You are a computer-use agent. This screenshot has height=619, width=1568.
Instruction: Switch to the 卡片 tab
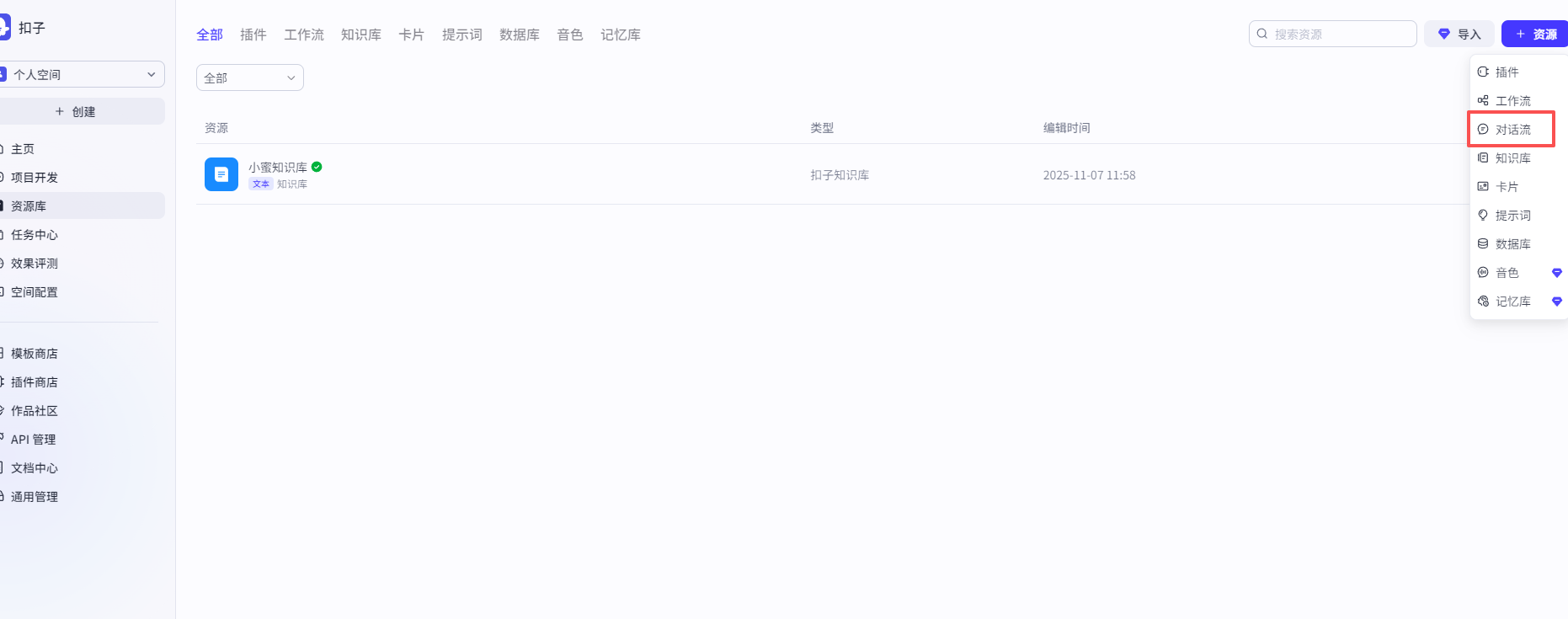coord(412,35)
